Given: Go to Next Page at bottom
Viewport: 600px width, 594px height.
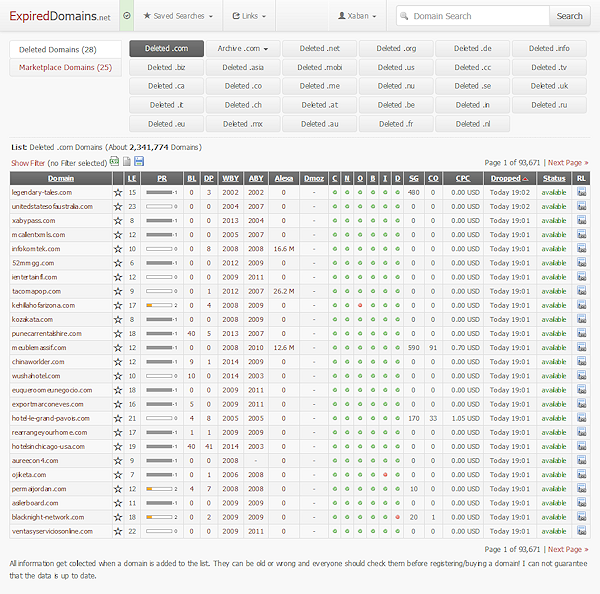Looking at the screenshot, I should pyautogui.click(x=568, y=549).
